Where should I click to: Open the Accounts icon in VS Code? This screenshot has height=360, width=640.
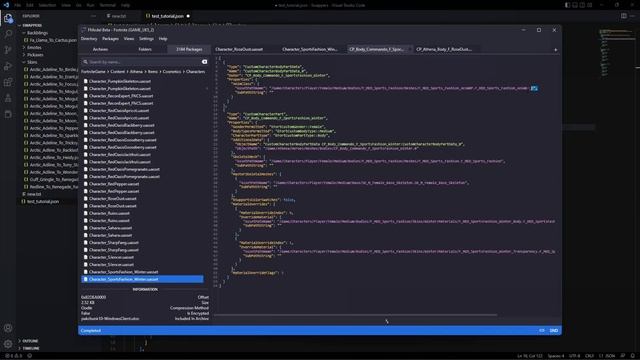[8, 328]
